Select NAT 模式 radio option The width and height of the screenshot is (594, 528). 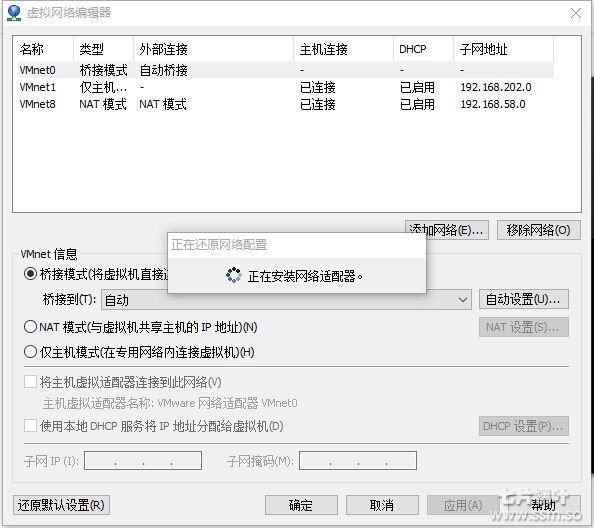(x=30, y=327)
